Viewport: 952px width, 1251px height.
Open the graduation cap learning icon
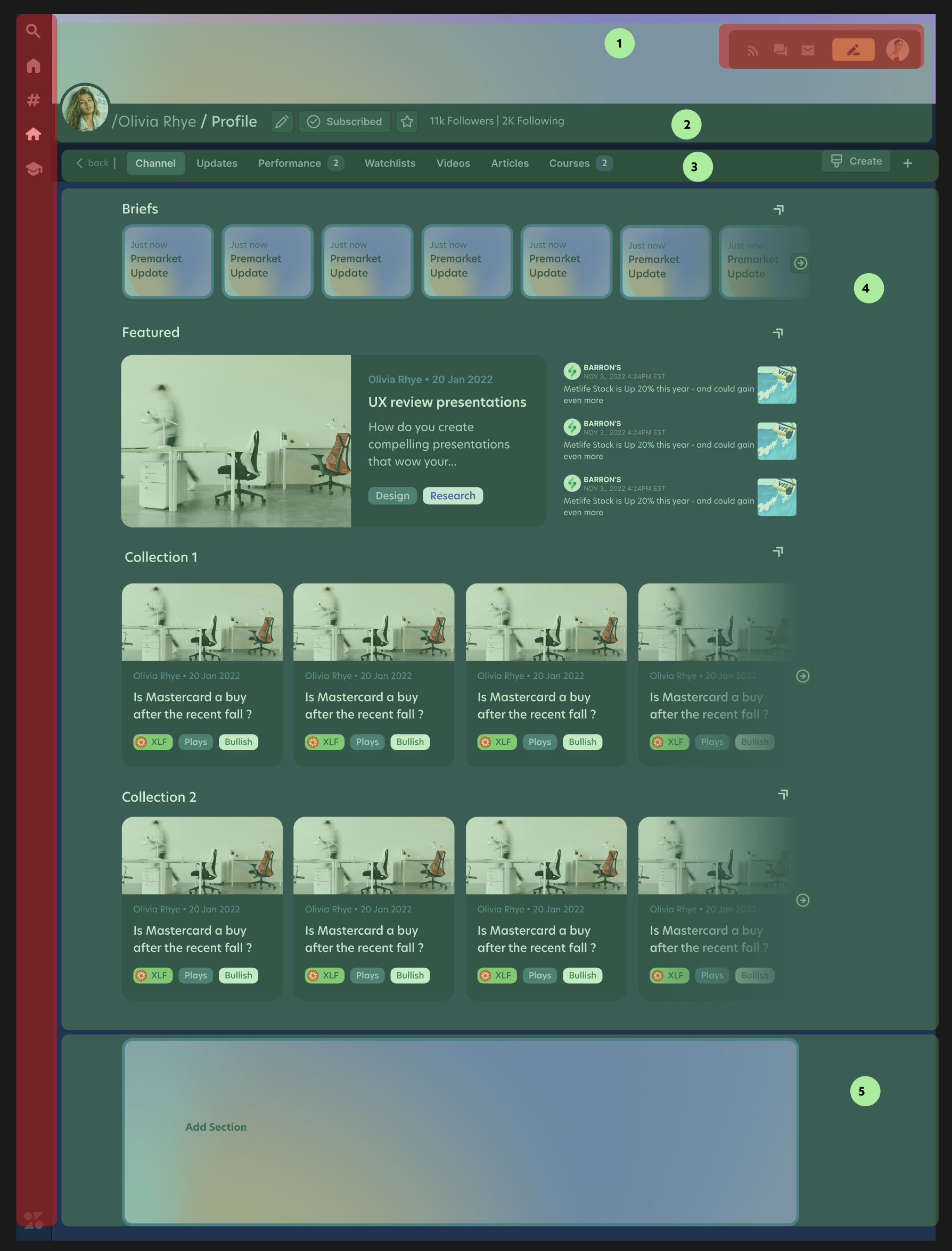click(x=34, y=169)
